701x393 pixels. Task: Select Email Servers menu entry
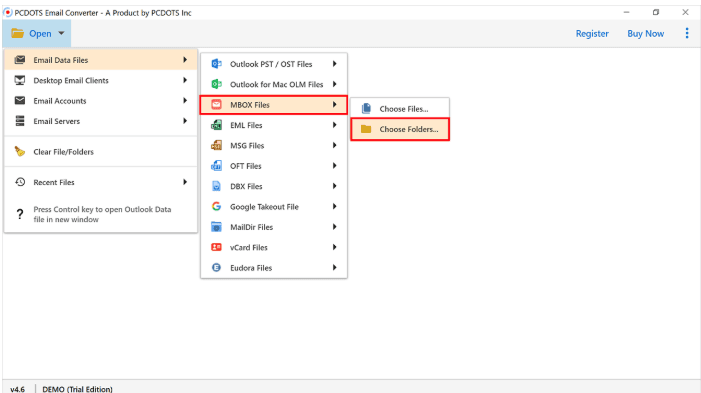coord(101,121)
